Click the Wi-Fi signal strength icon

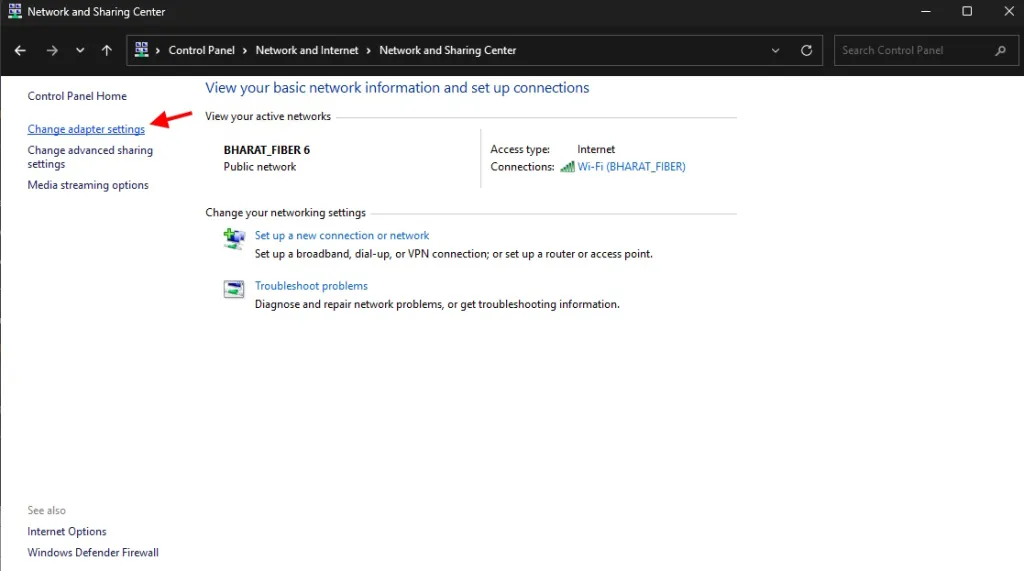pos(567,167)
